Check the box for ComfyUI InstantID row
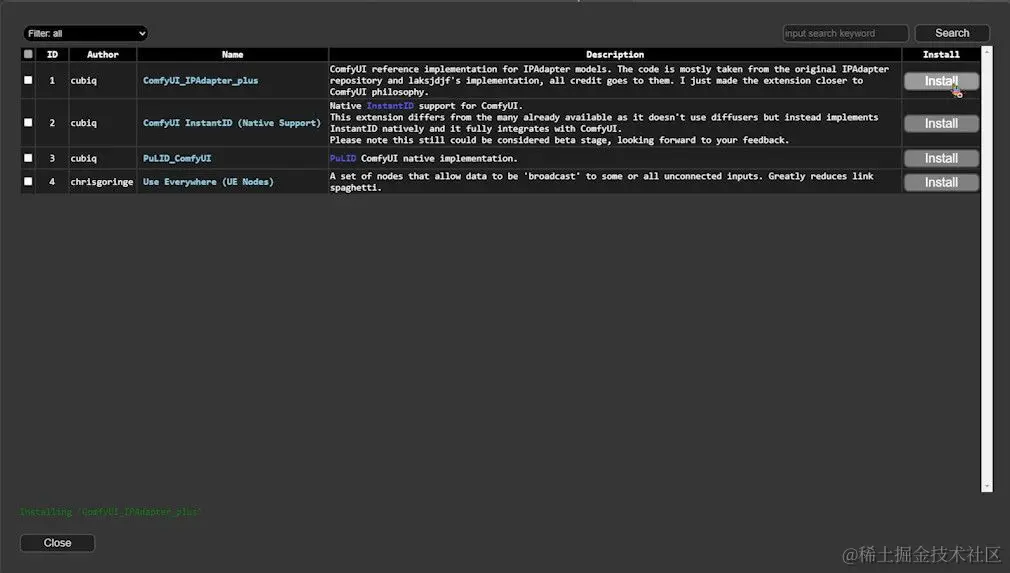 (28, 122)
